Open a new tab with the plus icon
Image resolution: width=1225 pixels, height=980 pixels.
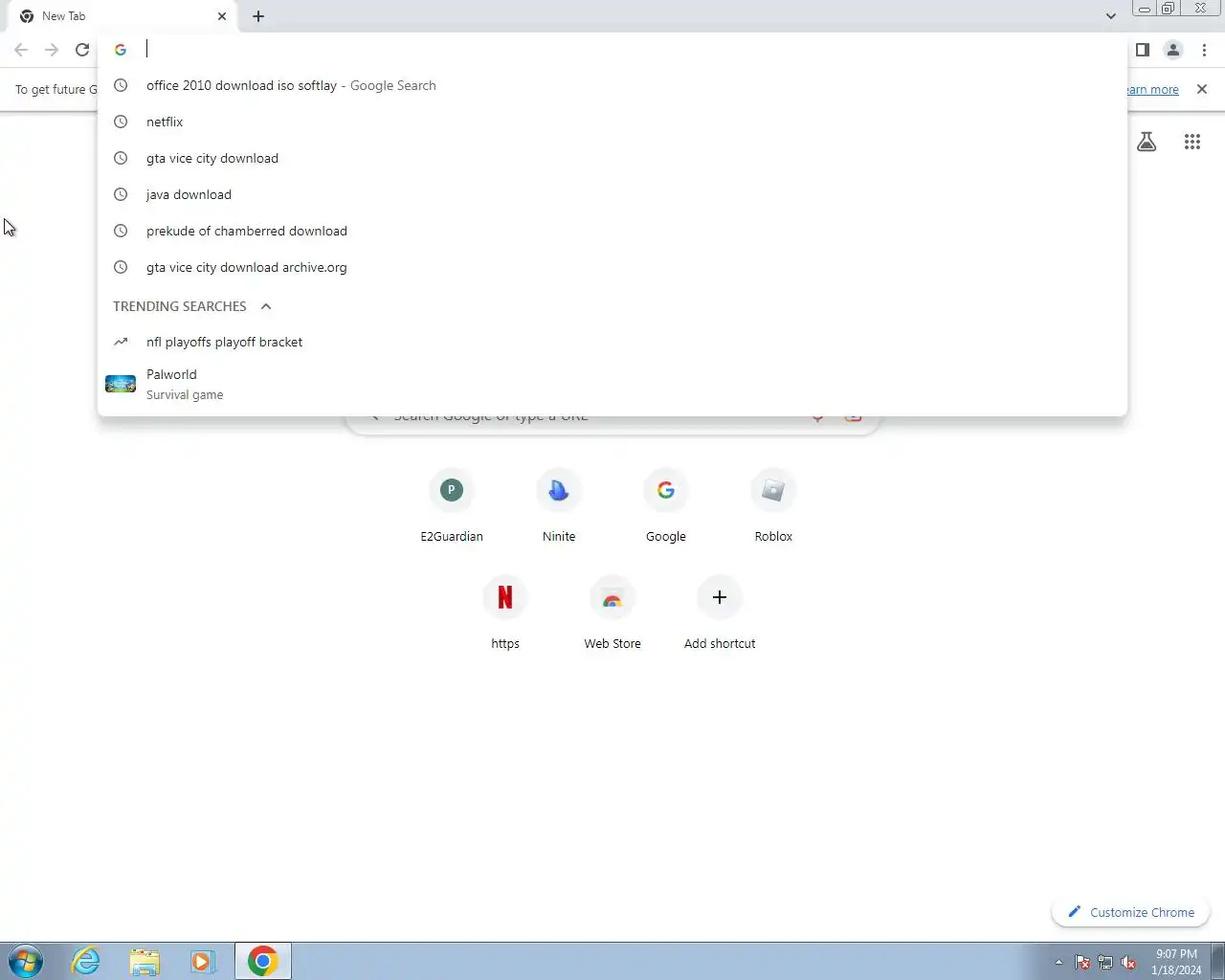[x=258, y=16]
